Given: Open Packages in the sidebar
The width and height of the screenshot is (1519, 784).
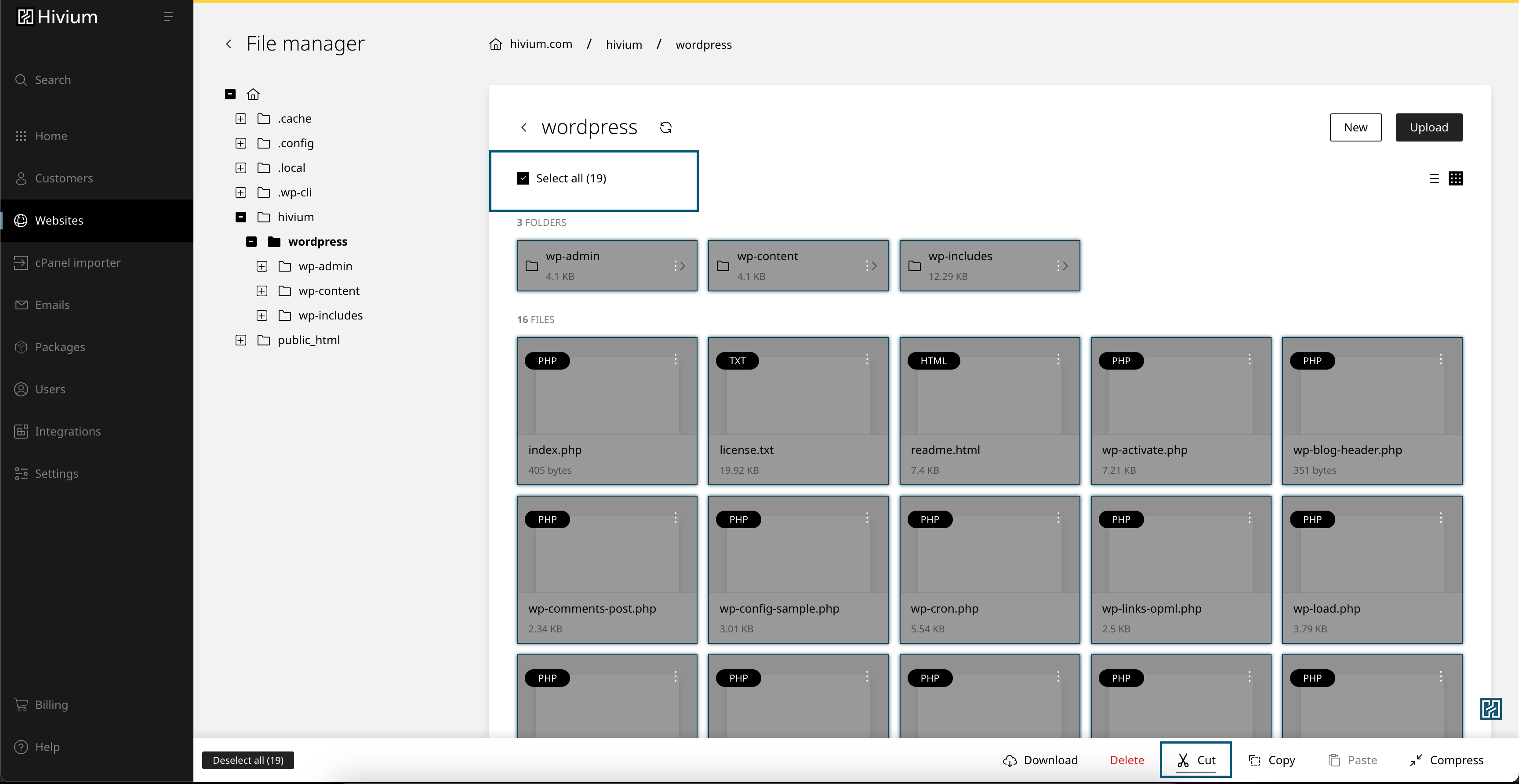Looking at the screenshot, I should (97, 347).
